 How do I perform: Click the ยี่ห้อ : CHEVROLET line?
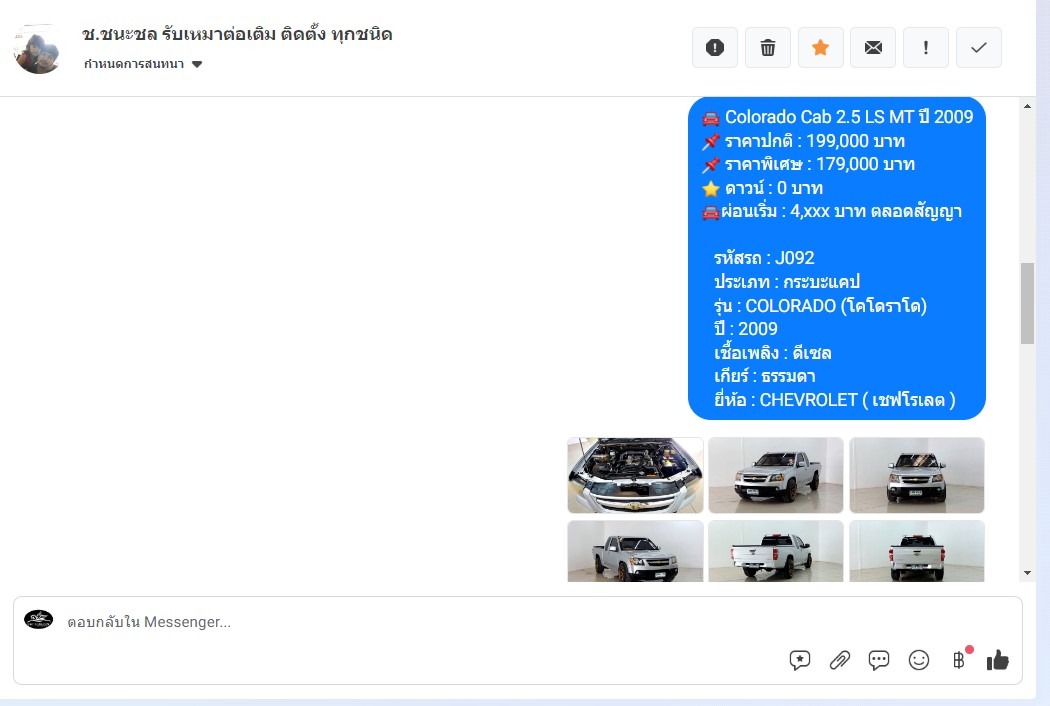point(834,400)
